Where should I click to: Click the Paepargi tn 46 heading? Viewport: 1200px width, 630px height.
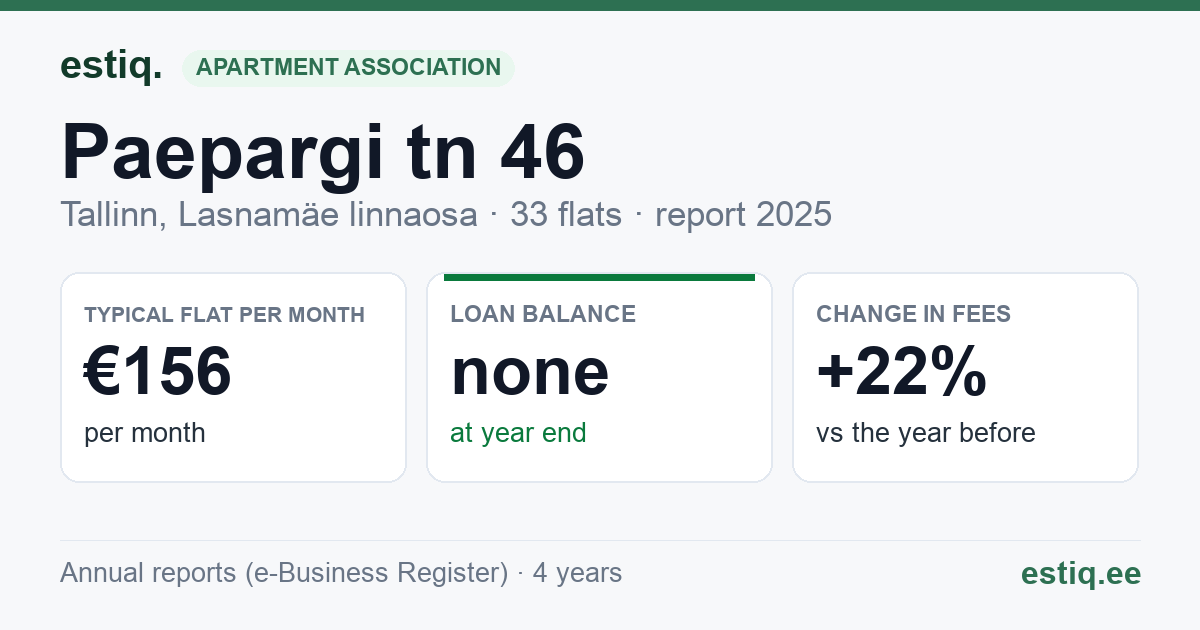tap(323, 153)
